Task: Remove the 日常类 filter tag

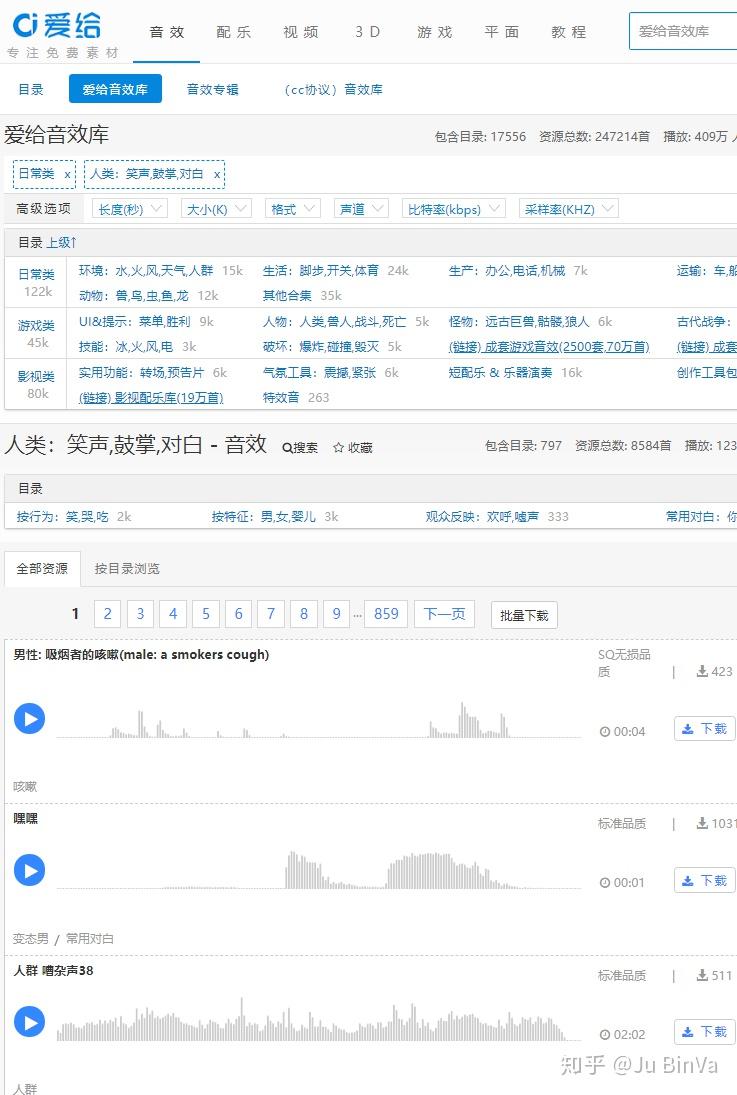Action: coord(67,175)
